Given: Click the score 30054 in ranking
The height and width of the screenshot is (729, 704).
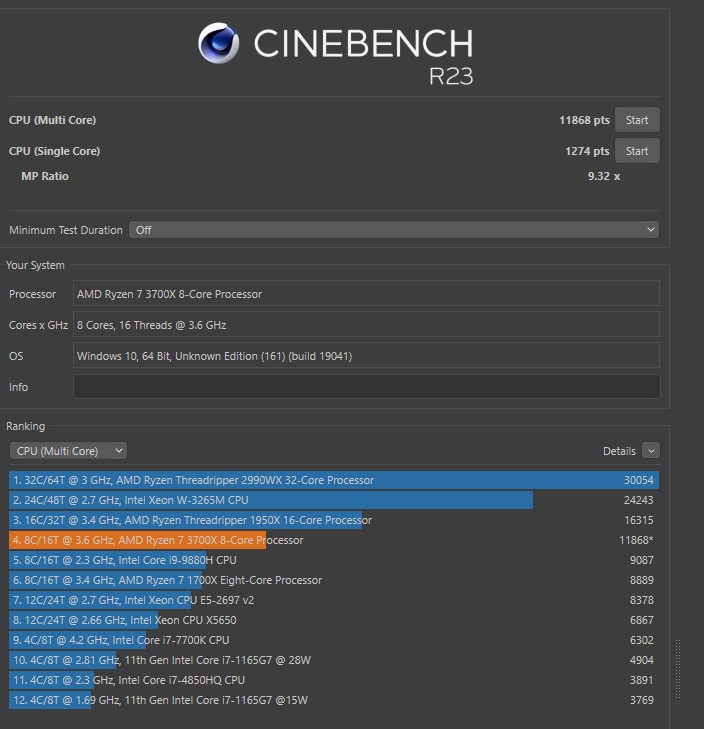Looking at the screenshot, I should point(638,480).
